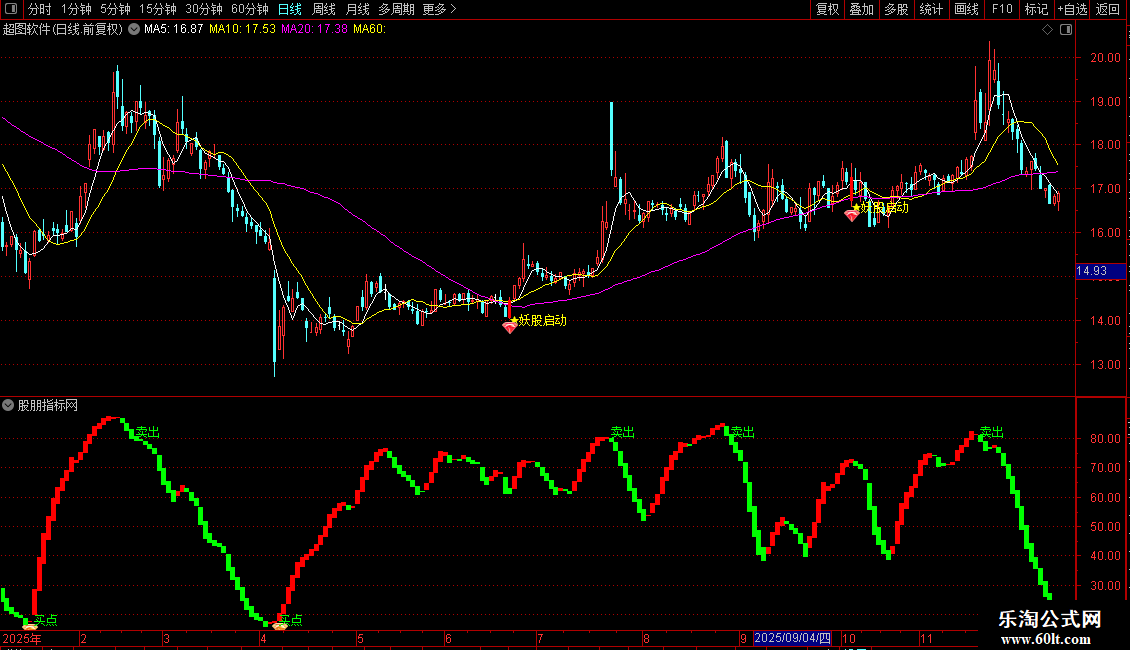Screen dimensions: 1130x650
Task: Click the 卖出 label near August
Action: (x=623, y=432)
